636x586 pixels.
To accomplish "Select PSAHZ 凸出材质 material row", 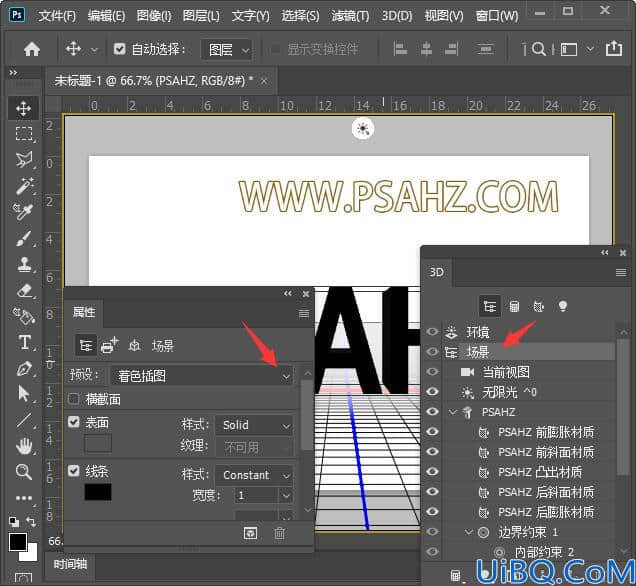I will [529, 472].
